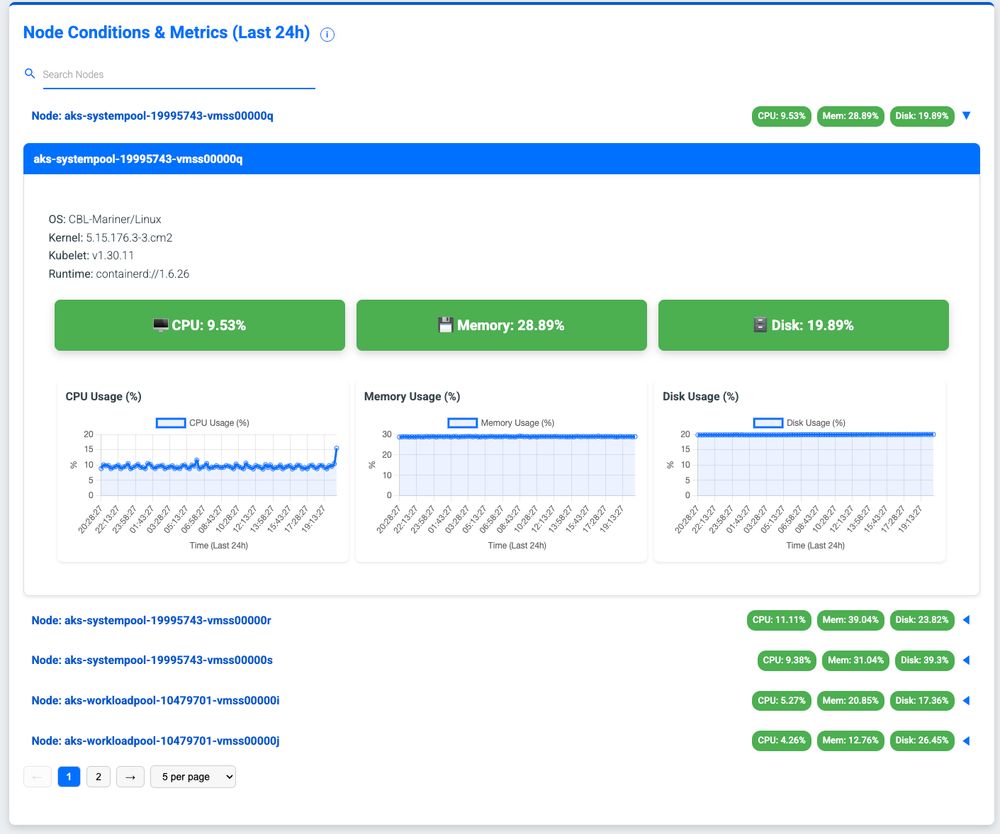Click the large green CPU: 9.53% card
Image resolution: width=1000 pixels, height=834 pixels.
pyautogui.click(x=200, y=325)
